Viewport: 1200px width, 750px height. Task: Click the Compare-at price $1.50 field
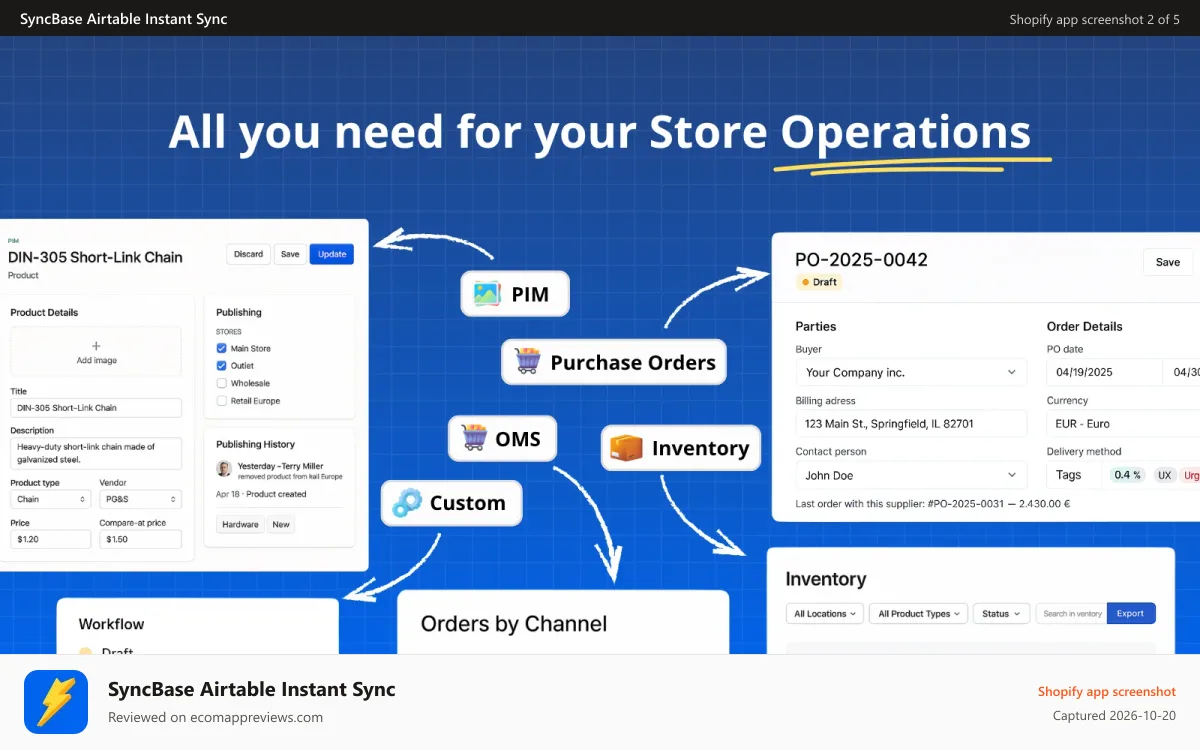(x=140, y=539)
